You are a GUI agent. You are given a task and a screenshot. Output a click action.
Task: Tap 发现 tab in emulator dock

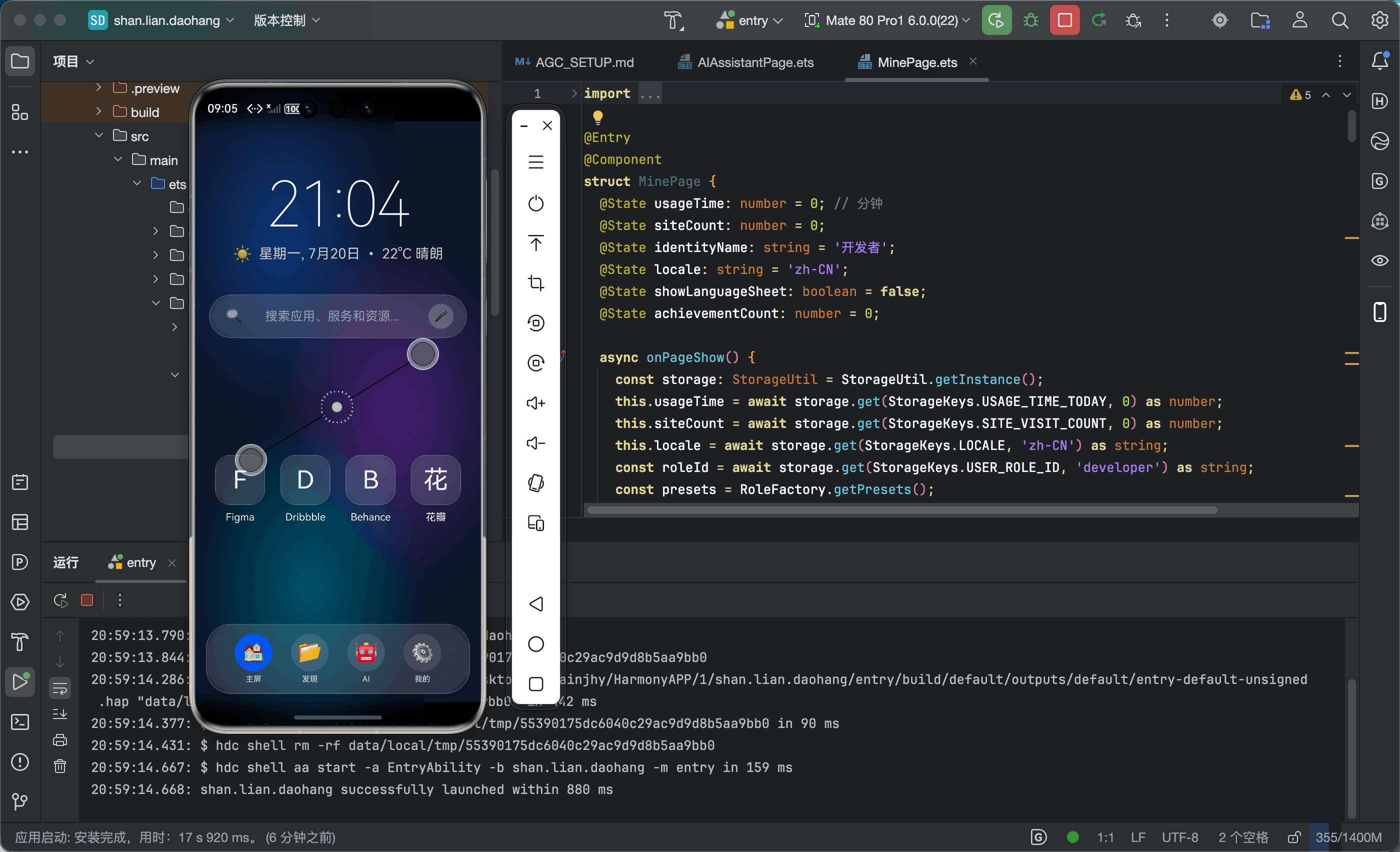point(309,659)
